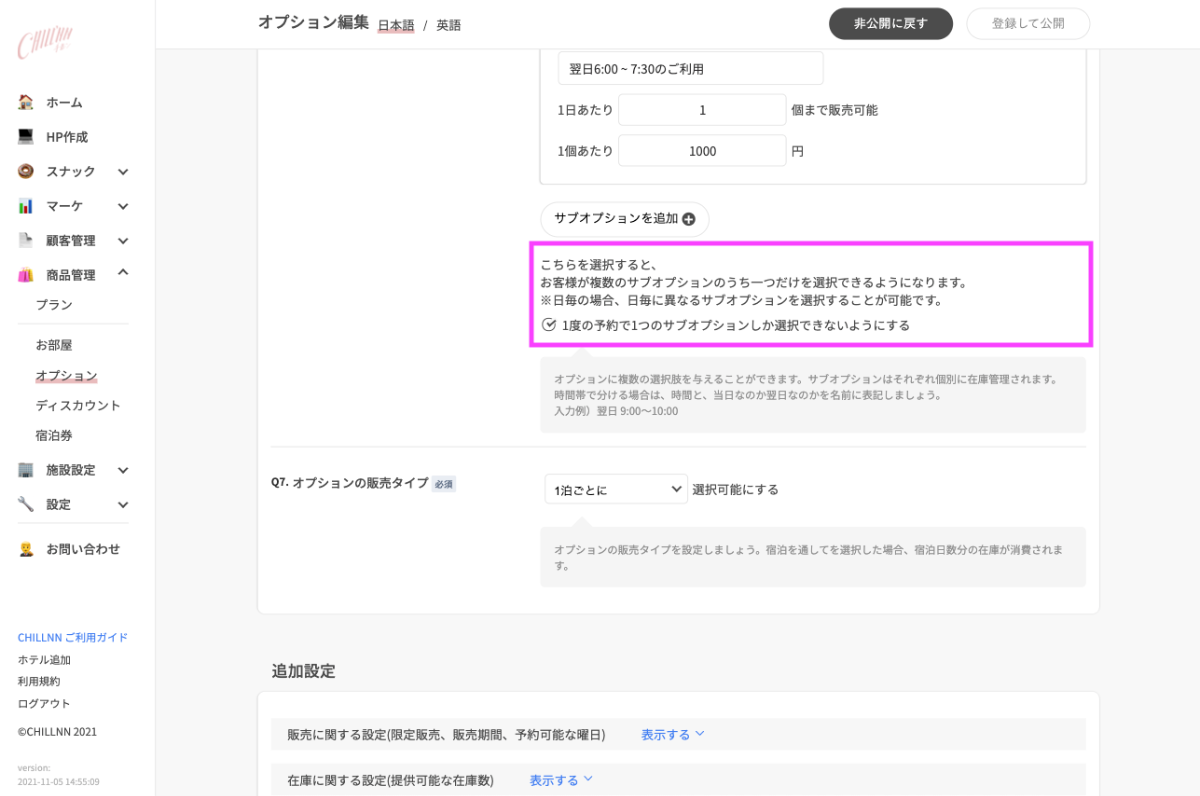The width and height of the screenshot is (1200, 796).
Task: Click the house icon beside ホーム
Action: (x=26, y=102)
